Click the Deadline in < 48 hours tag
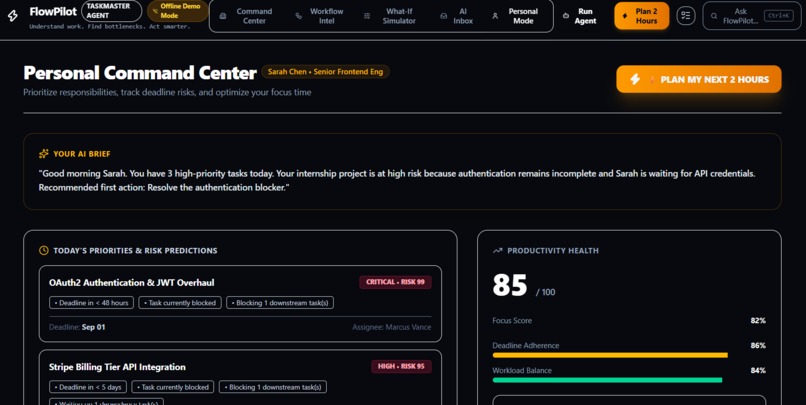806x405 pixels. pos(91,303)
